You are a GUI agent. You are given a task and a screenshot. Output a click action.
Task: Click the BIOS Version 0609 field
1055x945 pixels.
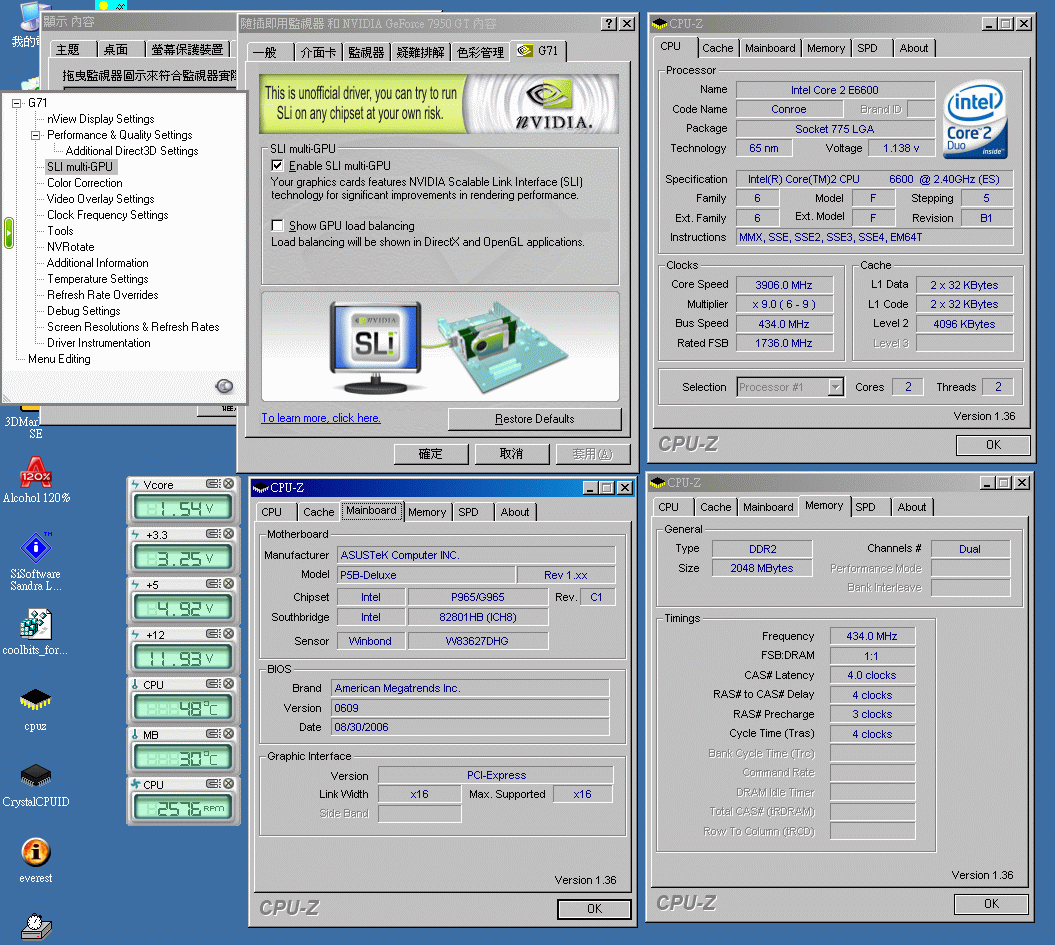470,708
